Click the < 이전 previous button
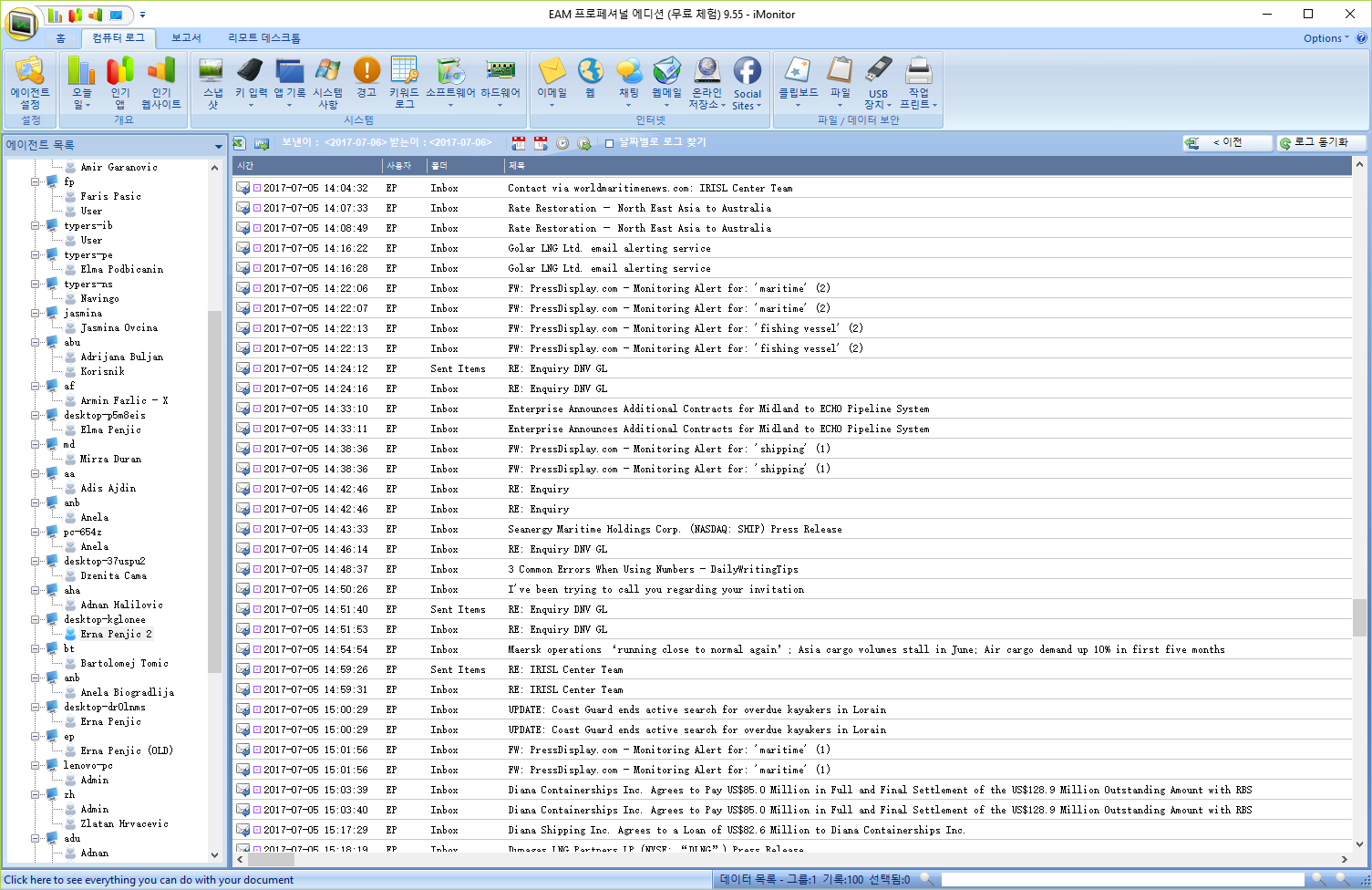 coord(1227,142)
